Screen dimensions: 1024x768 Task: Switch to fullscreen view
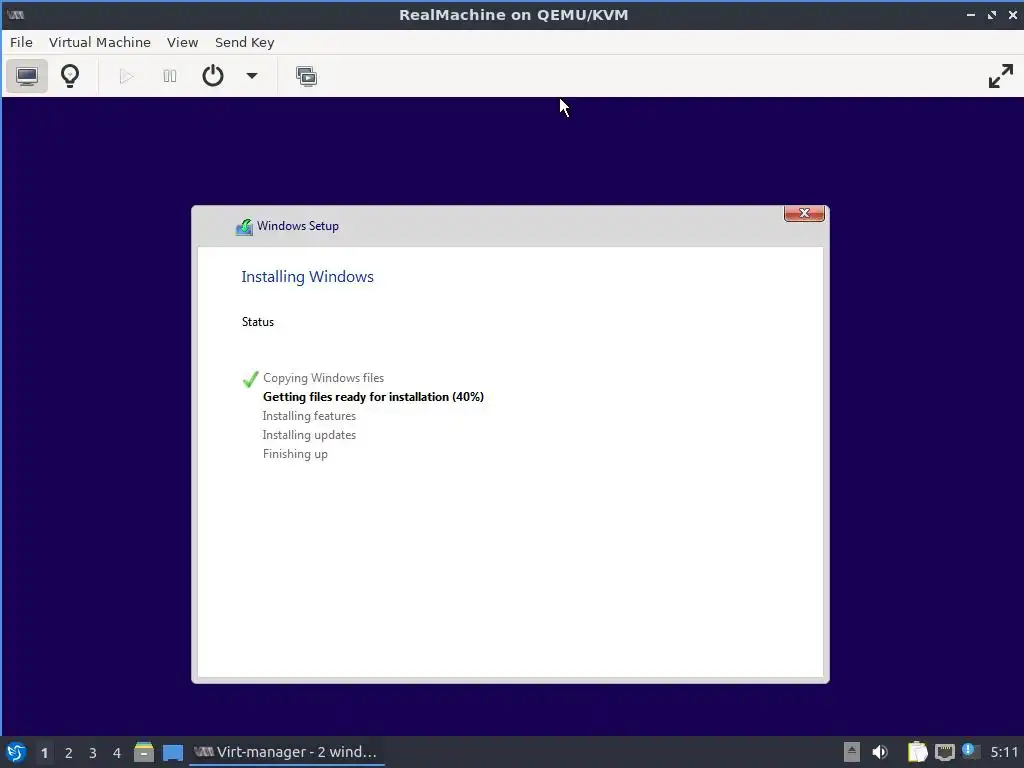coord(1000,76)
